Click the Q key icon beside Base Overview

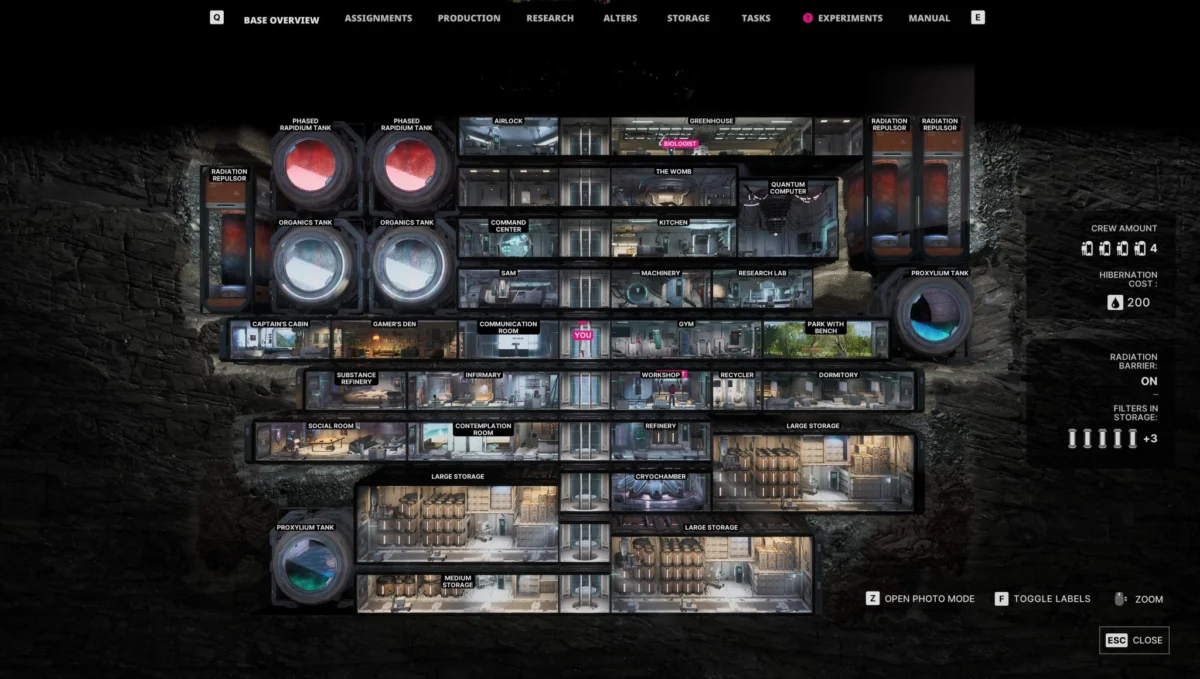[217, 17]
